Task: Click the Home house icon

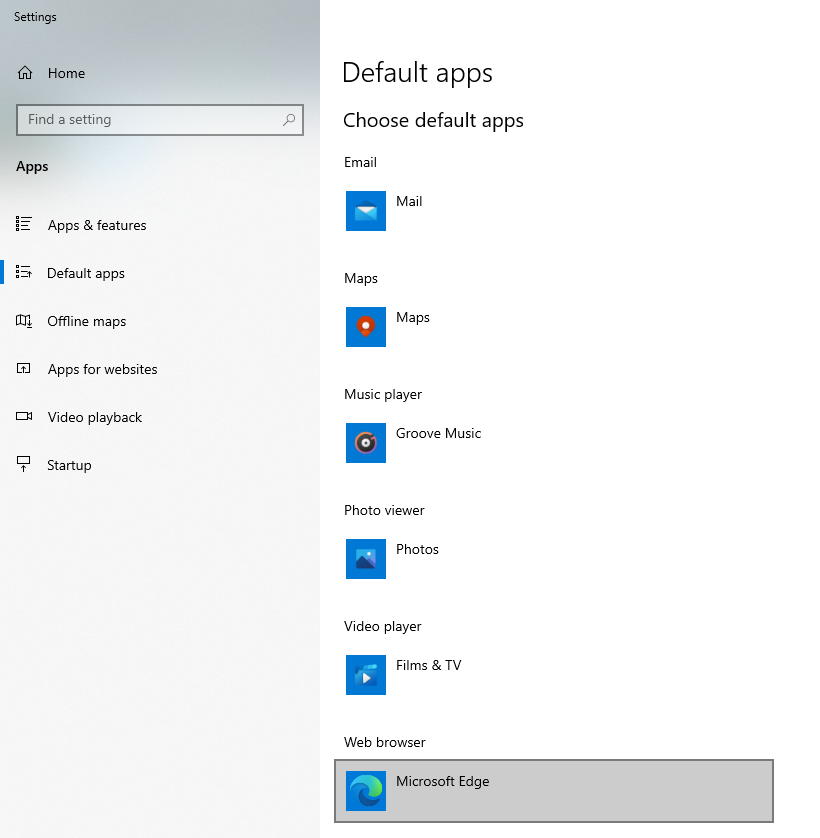Action: 25,73
